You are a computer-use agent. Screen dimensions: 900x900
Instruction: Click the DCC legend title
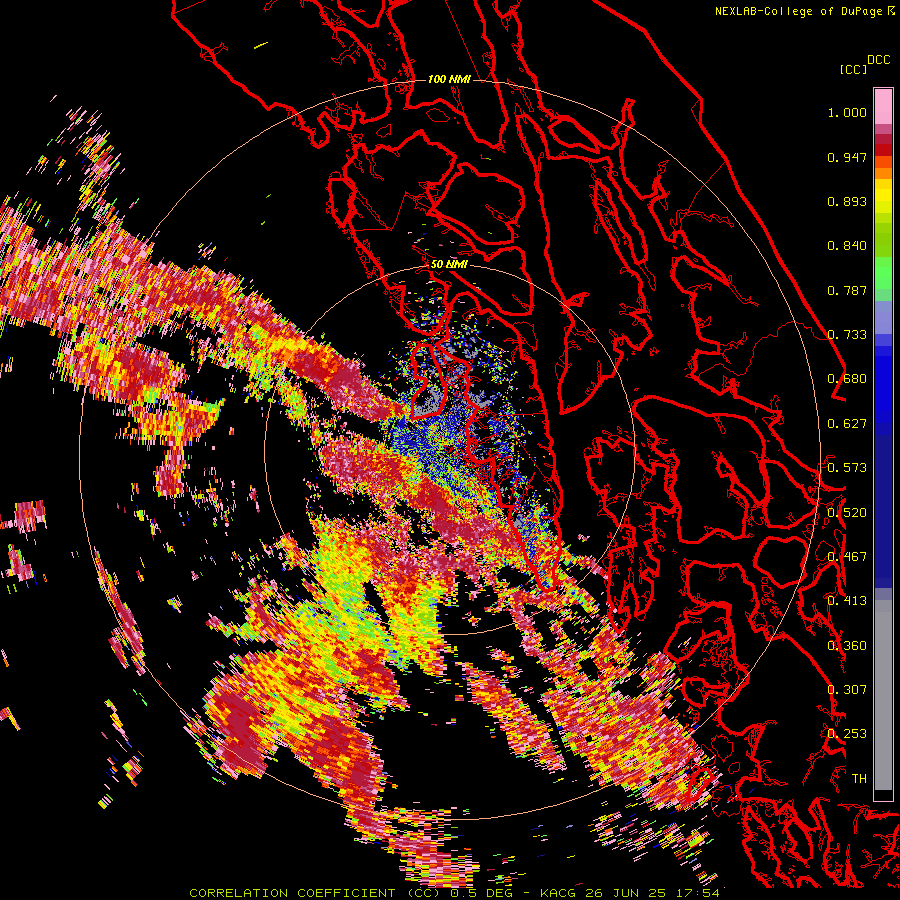click(x=879, y=60)
